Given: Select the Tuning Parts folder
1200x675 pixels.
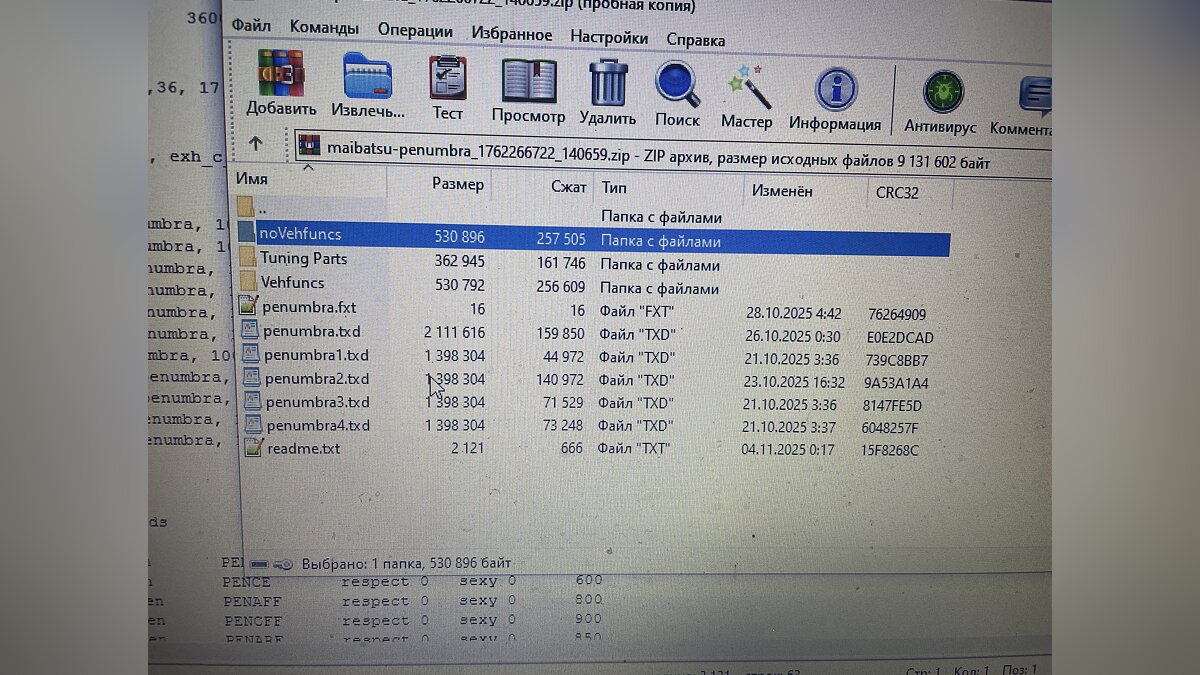Looking at the screenshot, I should click(x=304, y=258).
